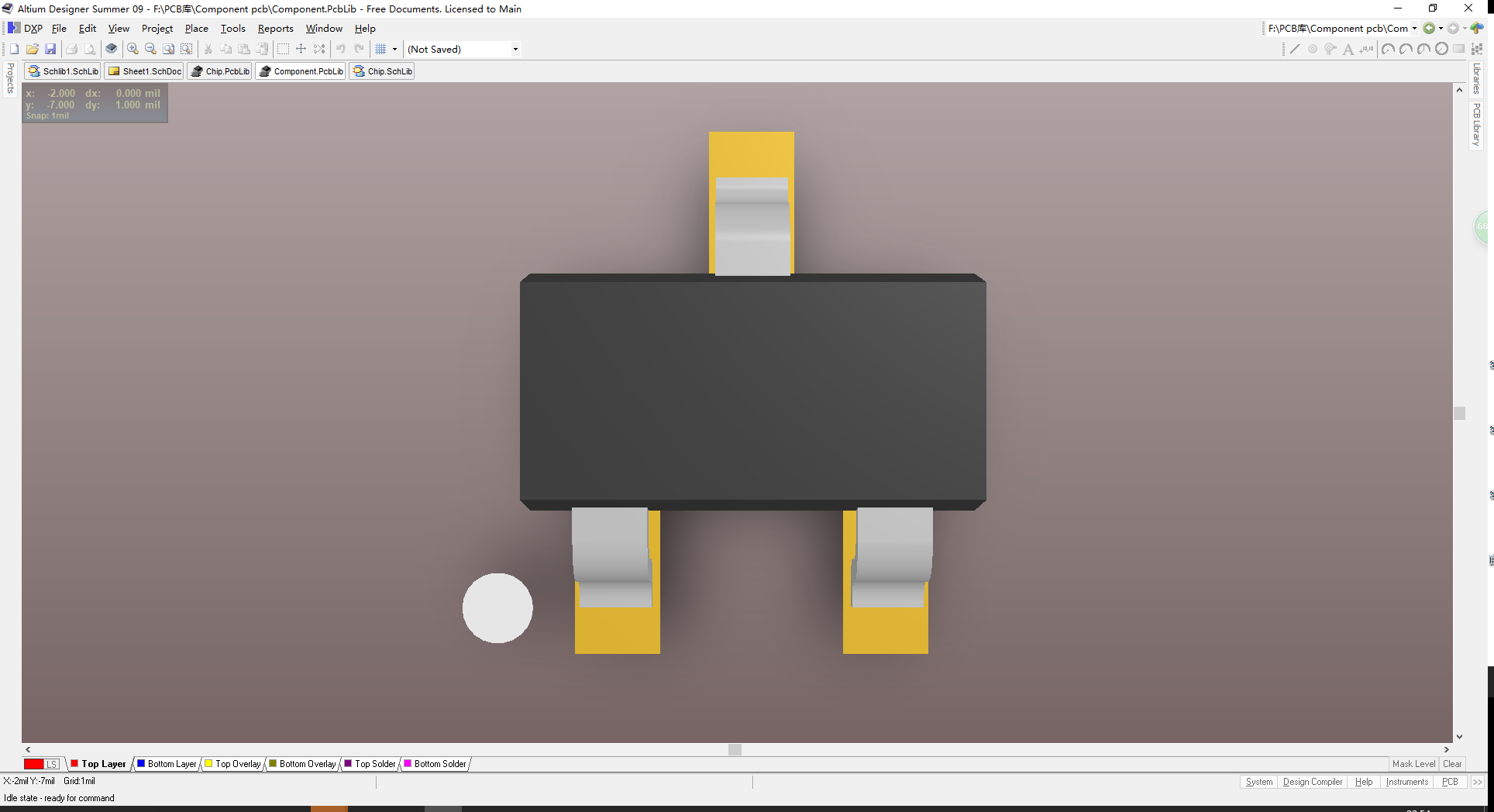The image size is (1494, 812).
Task: Select the Place Line tool
Action: (1295, 49)
